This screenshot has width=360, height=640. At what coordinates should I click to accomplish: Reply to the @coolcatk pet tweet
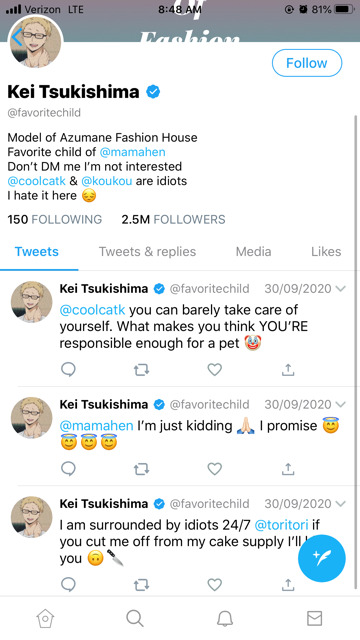[x=68, y=370]
